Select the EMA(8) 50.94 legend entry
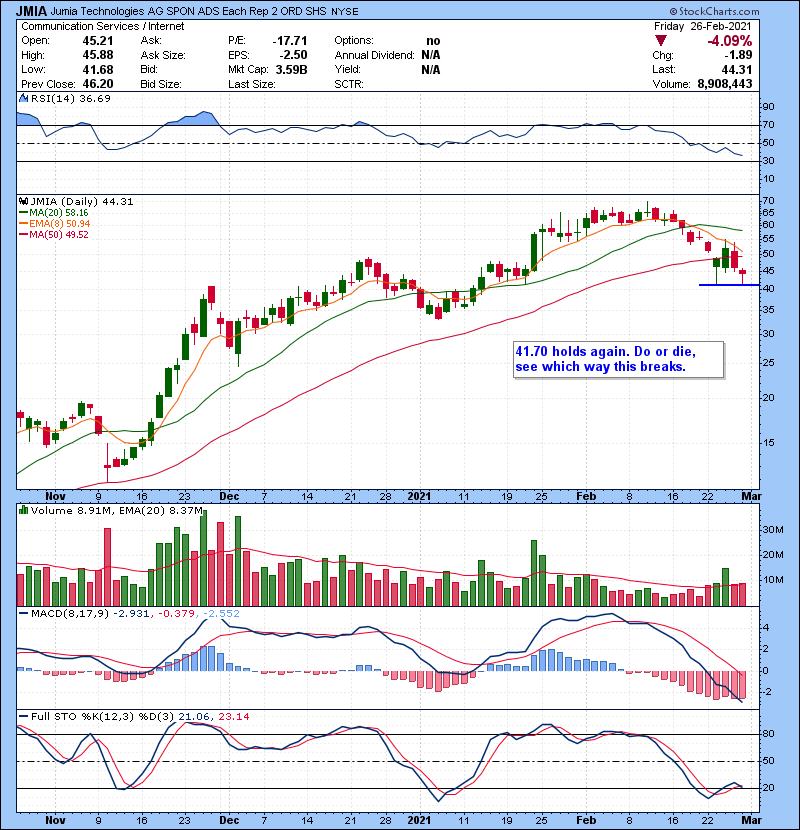 pyautogui.click(x=55, y=223)
